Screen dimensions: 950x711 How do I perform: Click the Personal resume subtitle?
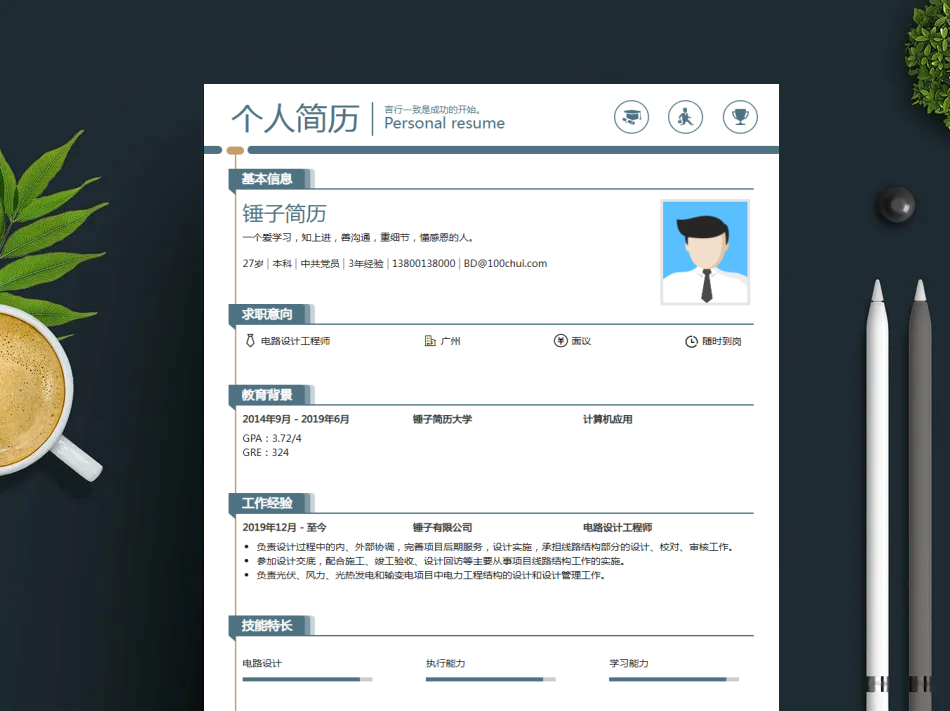[444, 124]
